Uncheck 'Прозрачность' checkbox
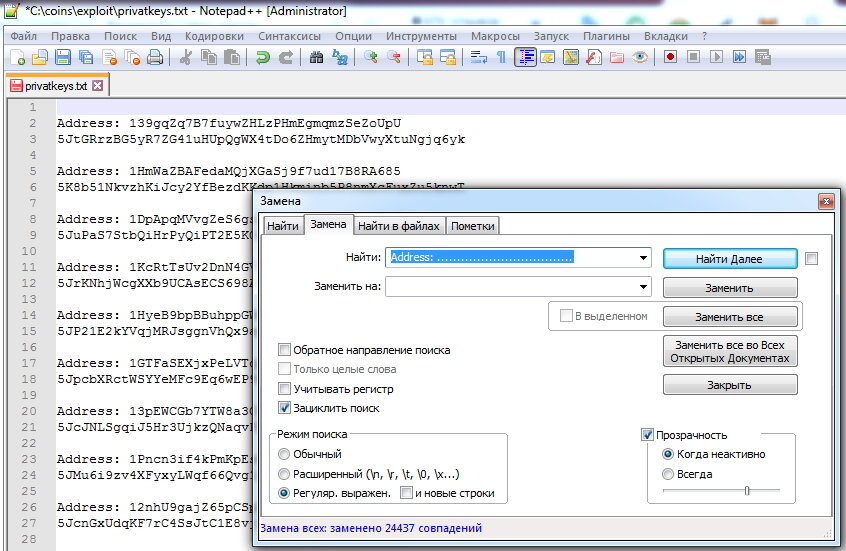Image resolution: width=846 pixels, height=551 pixels. [647, 435]
